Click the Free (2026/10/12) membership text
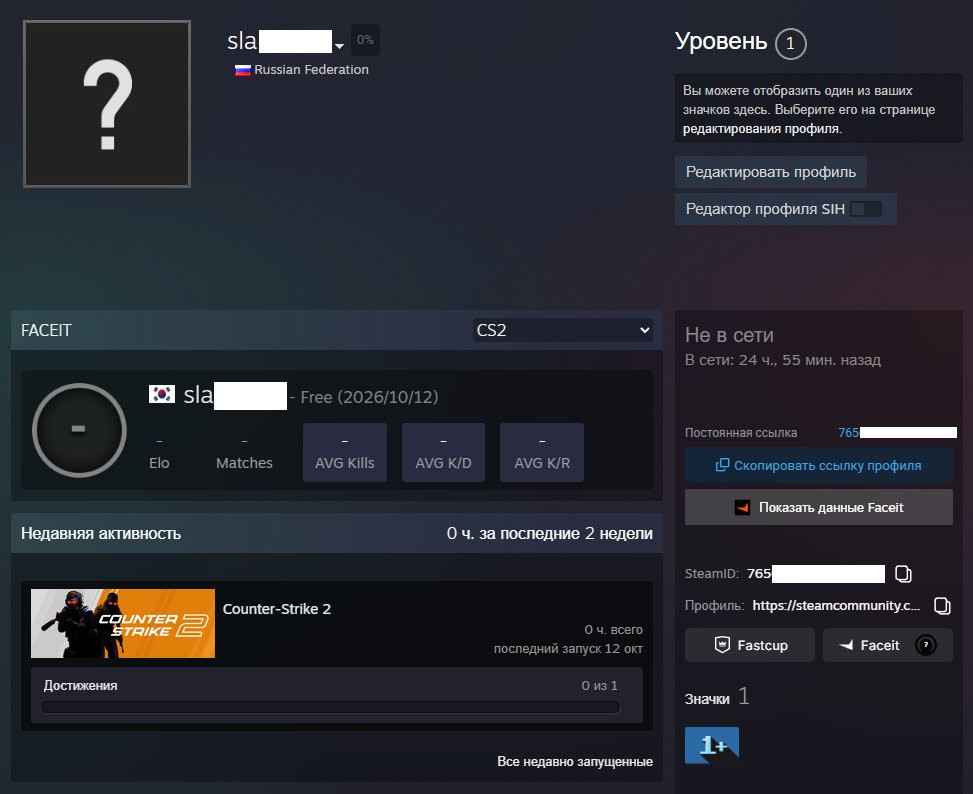This screenshot has width=973, height=794. tap(369, 397)
